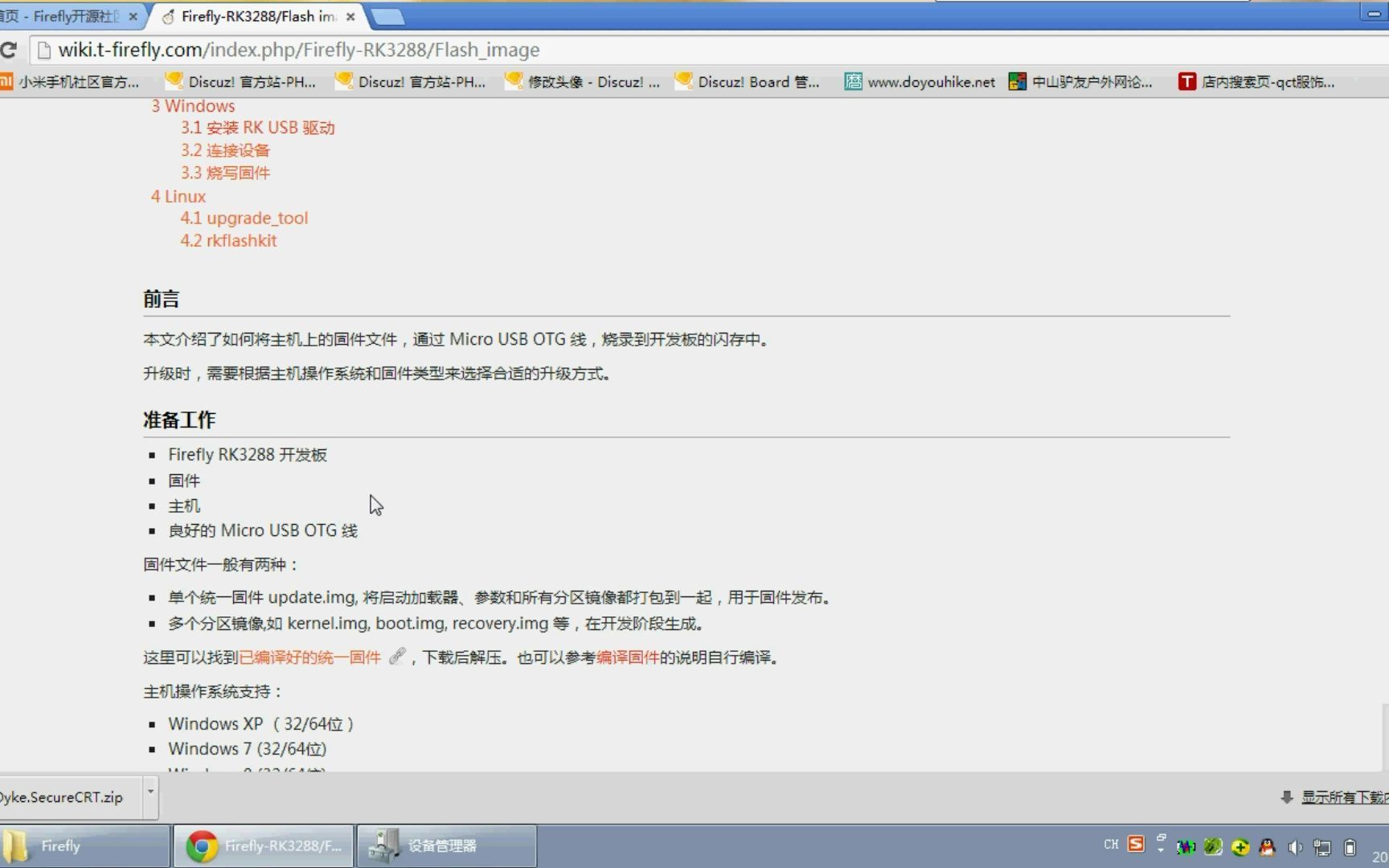Viewport: 1389px width, 868px height.
Task: Click the colorful monitor tray icon
Action: [1186, 846]
